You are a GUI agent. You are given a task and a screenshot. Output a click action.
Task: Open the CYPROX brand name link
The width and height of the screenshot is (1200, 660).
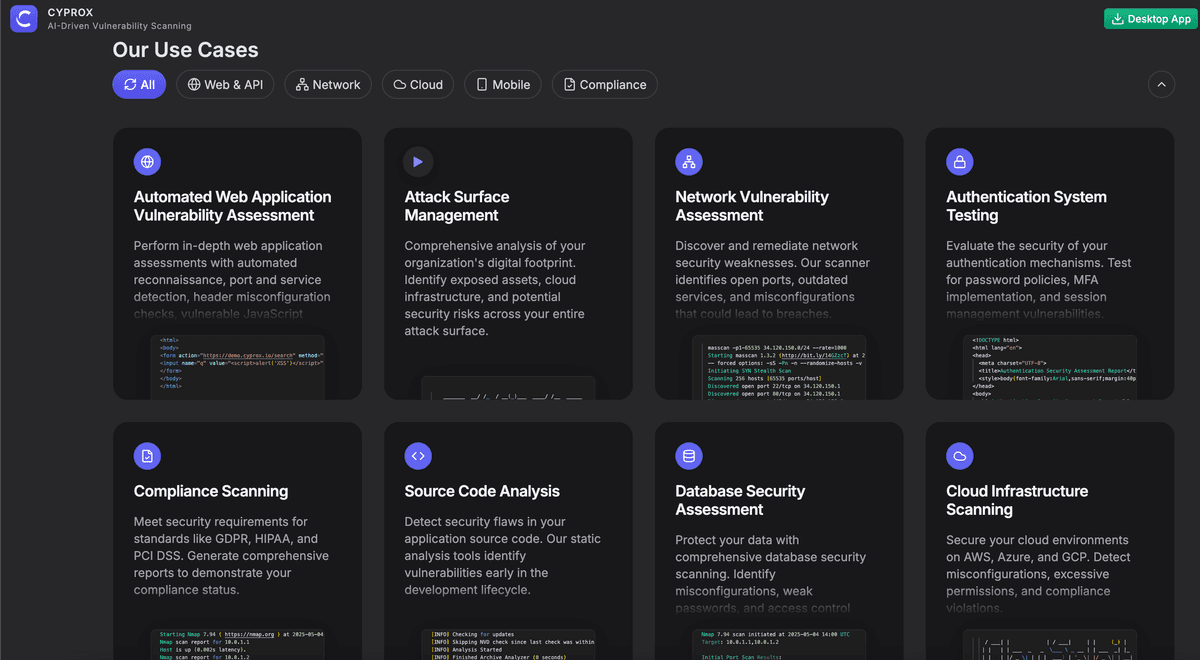70,12
